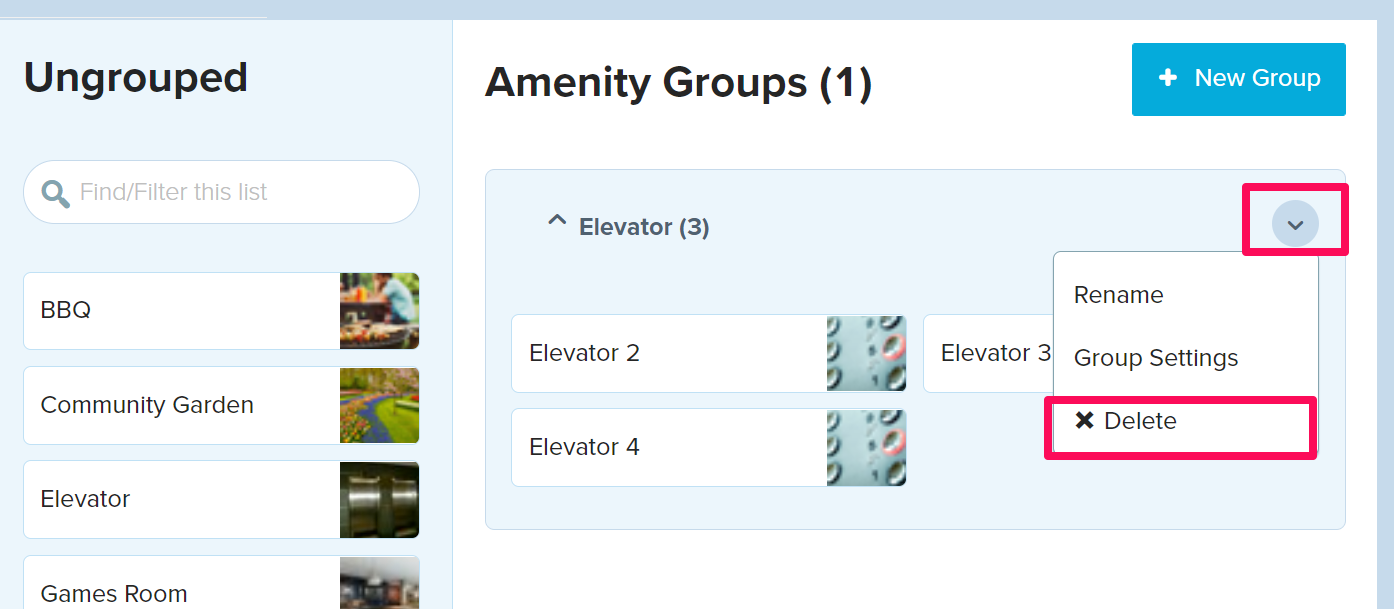Click the Elevator 4 button panel thumbnail

click(866, 447)
